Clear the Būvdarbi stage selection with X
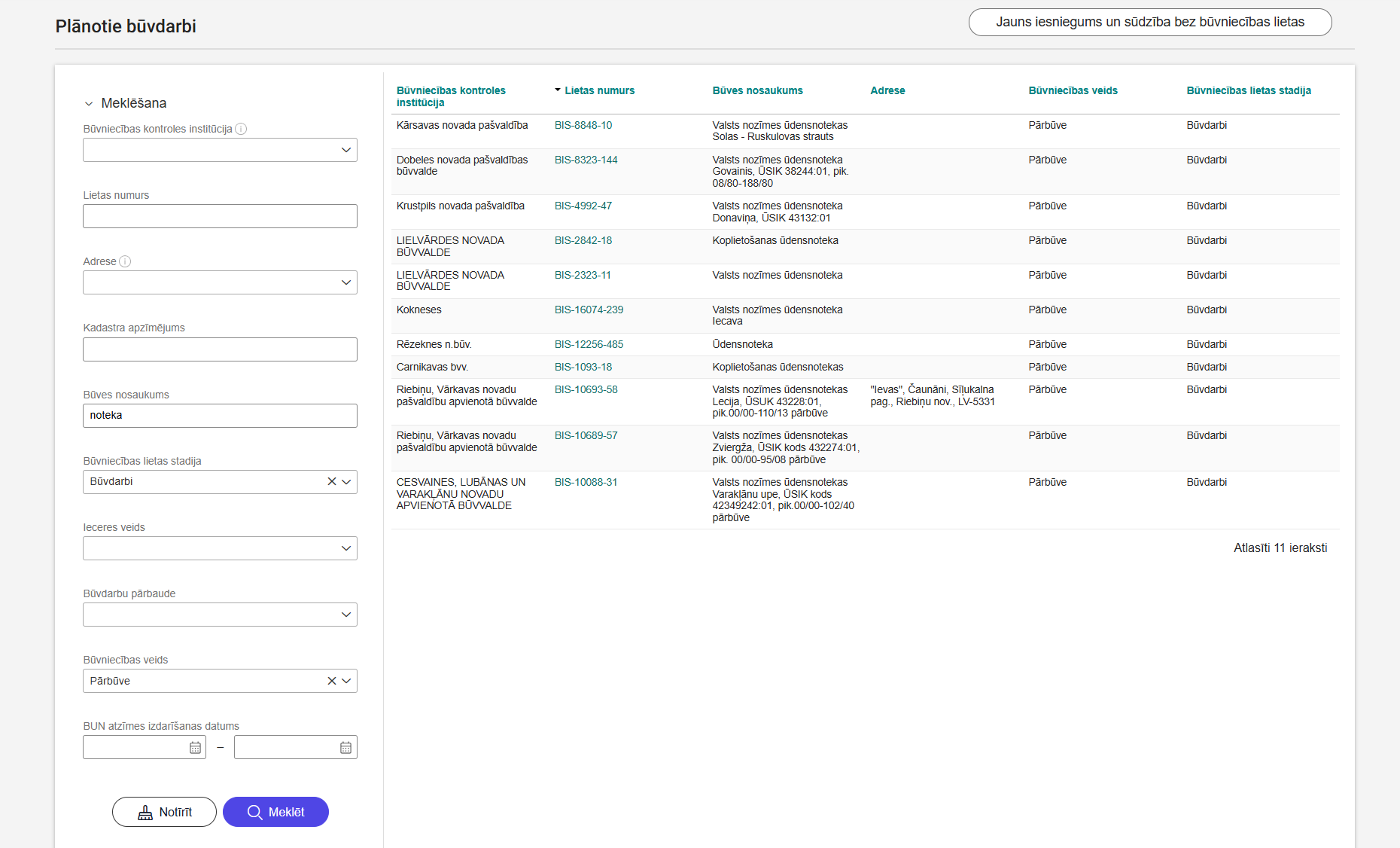 (x=331, y=482)
